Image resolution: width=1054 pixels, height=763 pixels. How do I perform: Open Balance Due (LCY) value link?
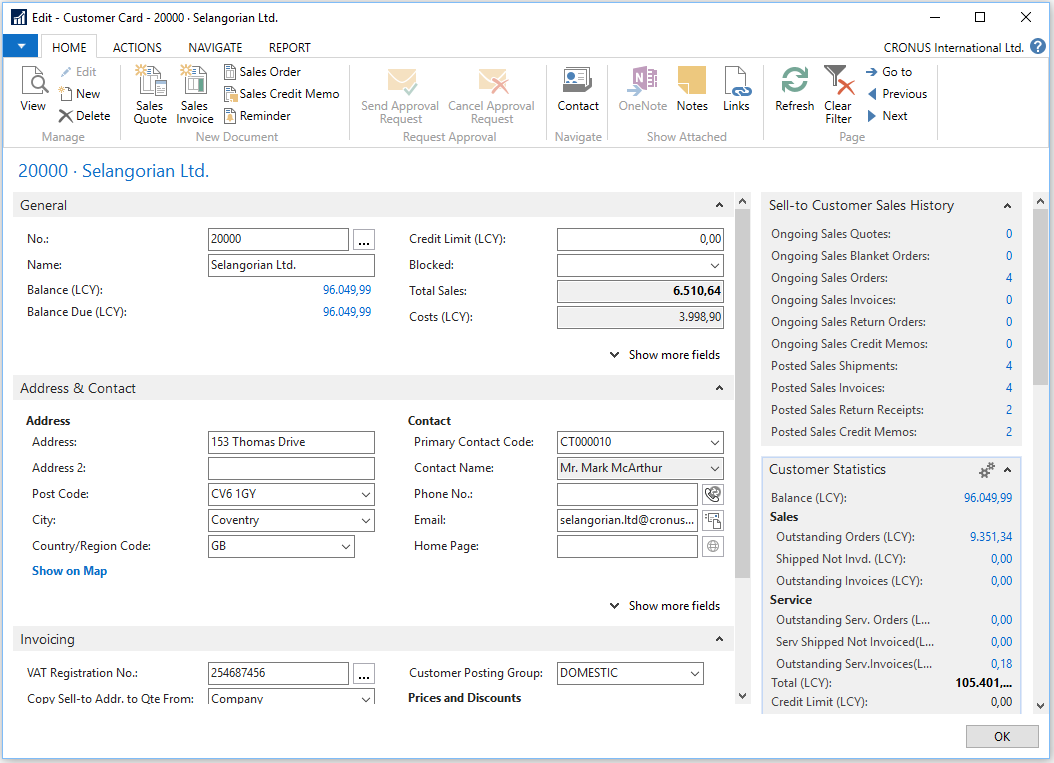(x=347, y=312)
